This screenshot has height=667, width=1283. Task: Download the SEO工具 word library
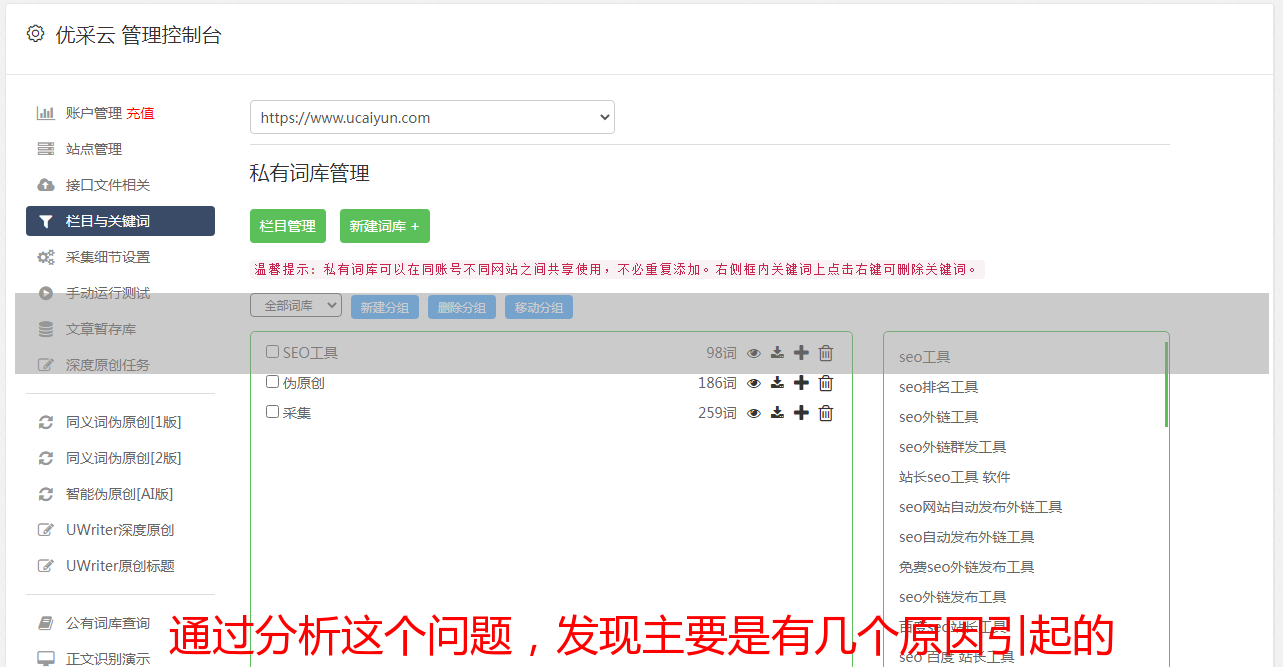pos(777,353)
